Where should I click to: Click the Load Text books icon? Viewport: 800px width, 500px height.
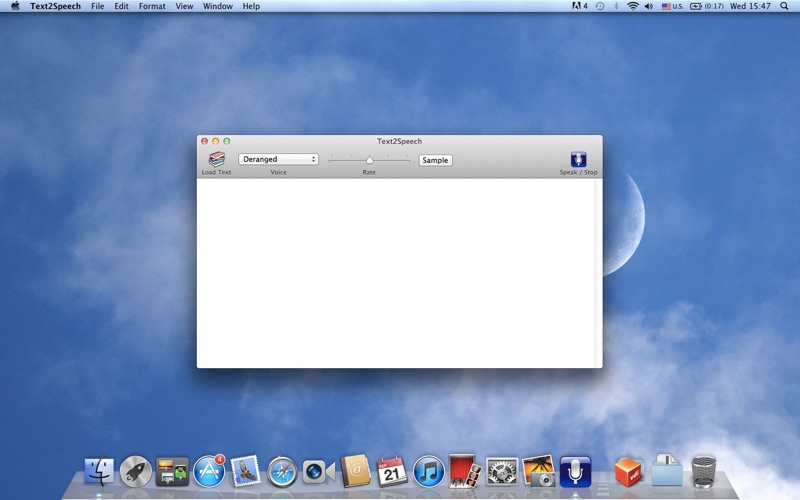tap(216, 160)
